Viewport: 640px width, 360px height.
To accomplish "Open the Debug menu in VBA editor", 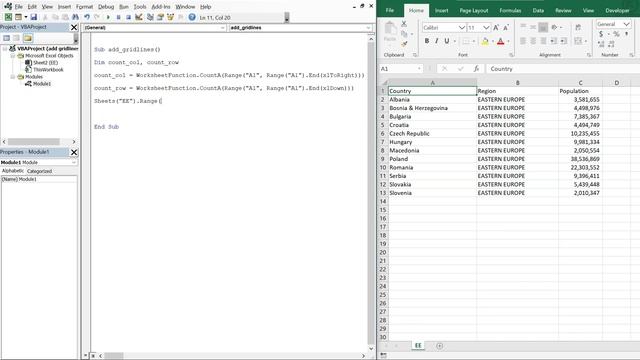I will (106, 7).
